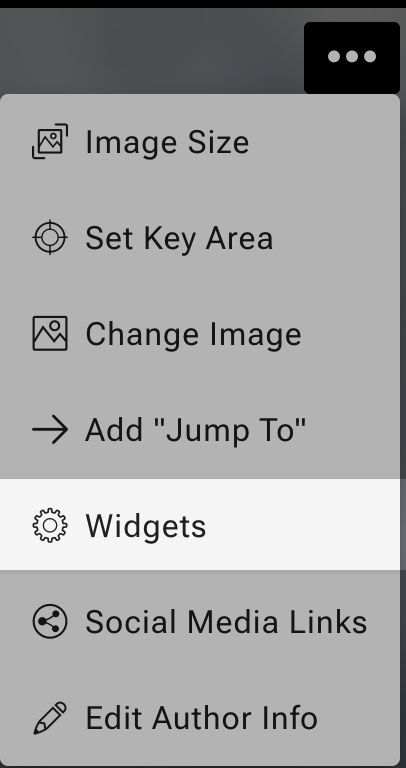The width and height of the screenshot is (406, 768).
Task: Click the middle dot of the ellipsis button
Action: coord(352,57)
